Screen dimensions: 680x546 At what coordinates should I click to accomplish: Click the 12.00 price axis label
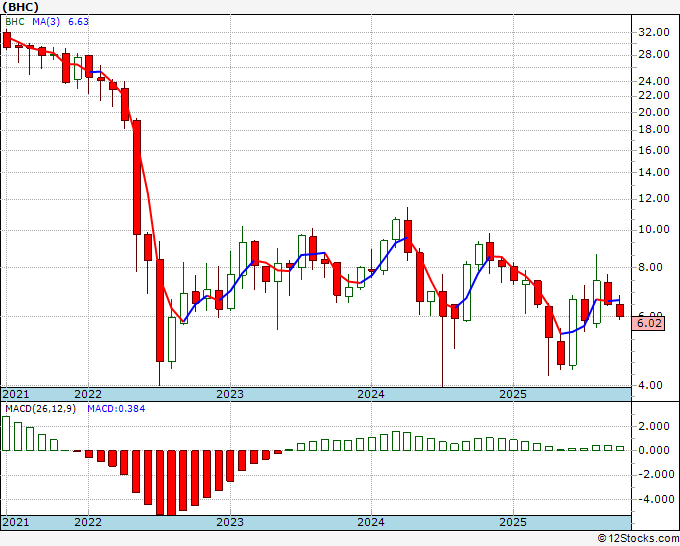coord(654,198)
